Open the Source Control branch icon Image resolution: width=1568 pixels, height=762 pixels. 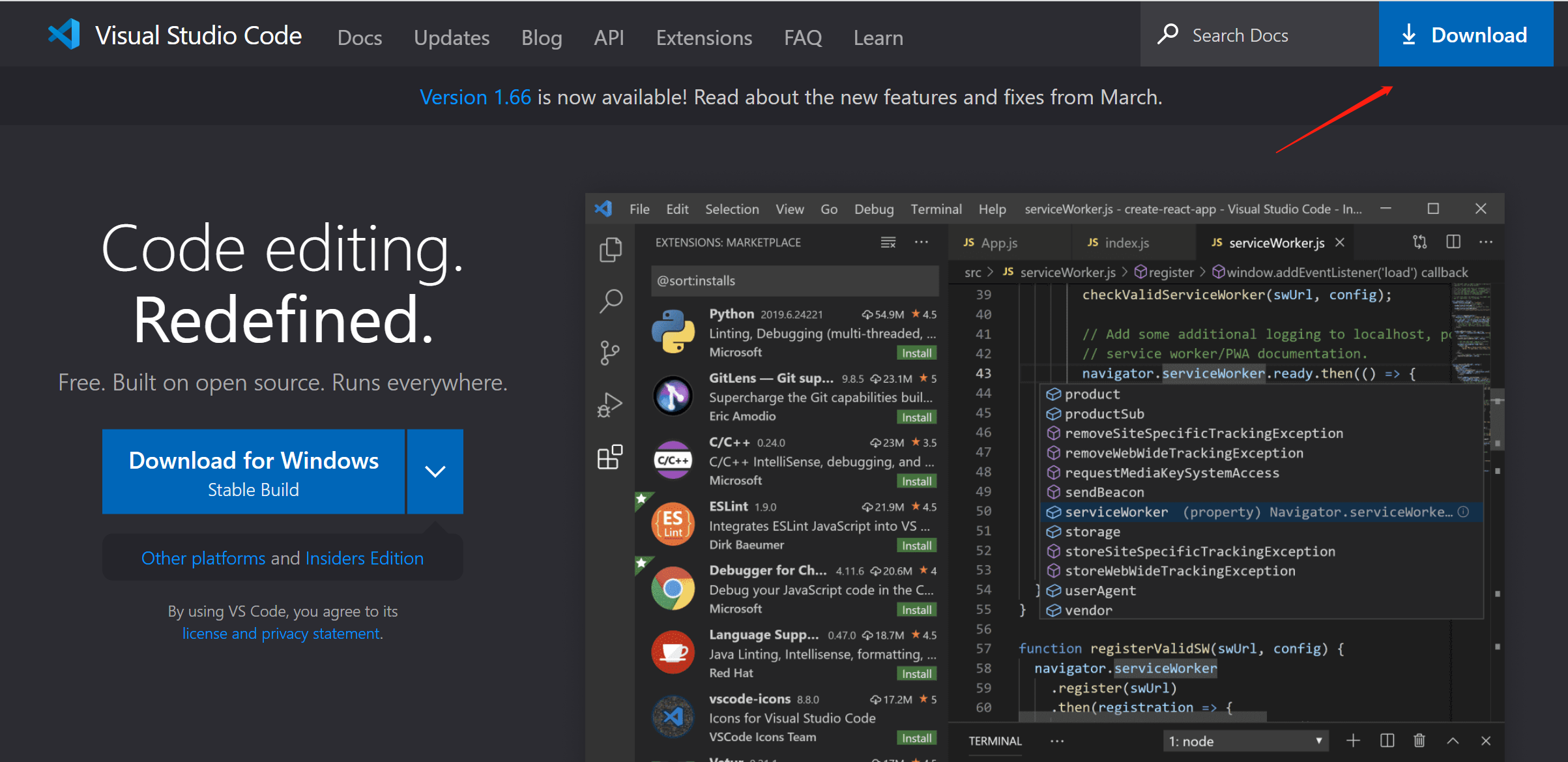(x=610, y=353)
